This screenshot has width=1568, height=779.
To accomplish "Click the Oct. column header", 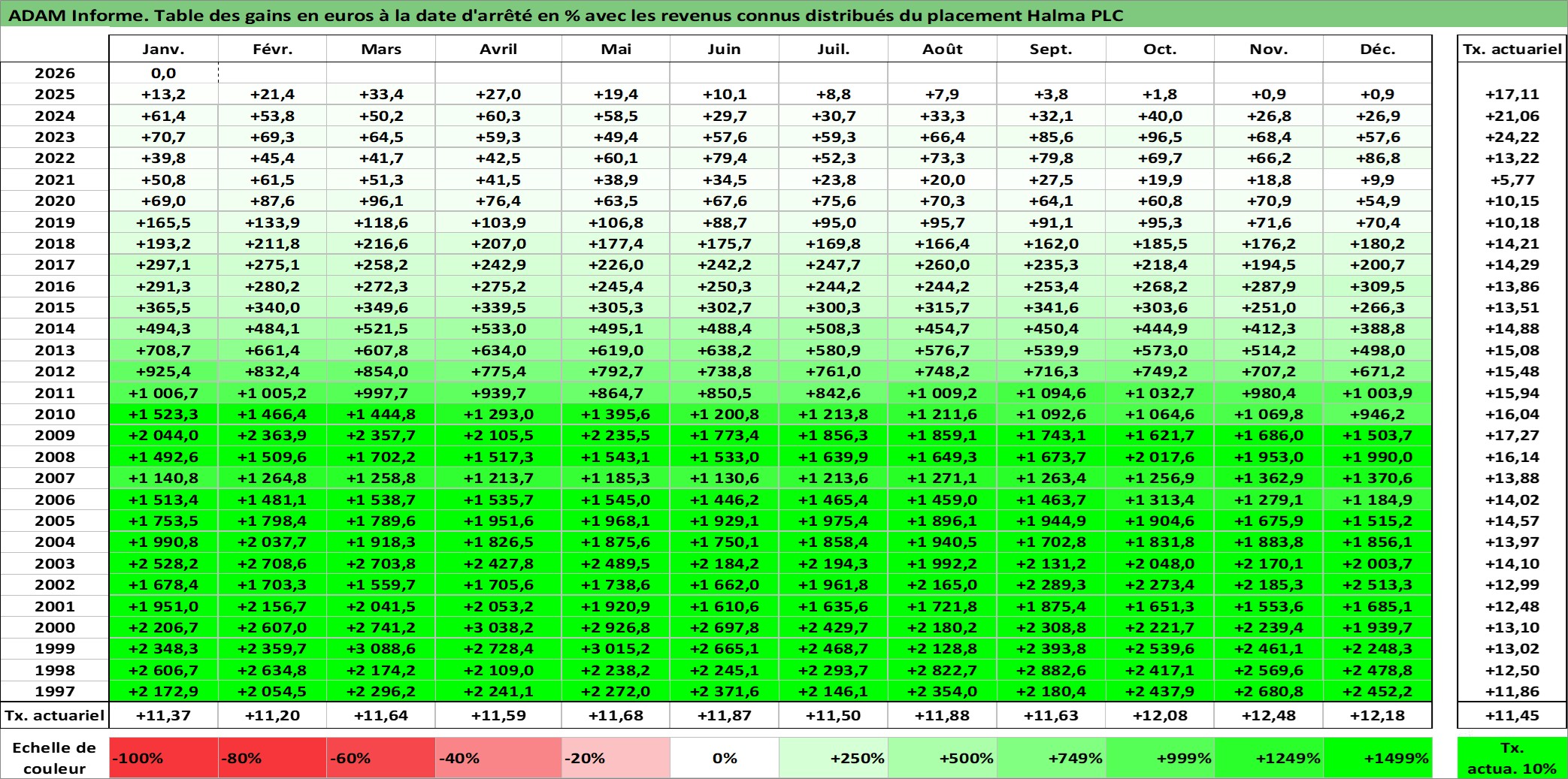I will pos(1160,49).
